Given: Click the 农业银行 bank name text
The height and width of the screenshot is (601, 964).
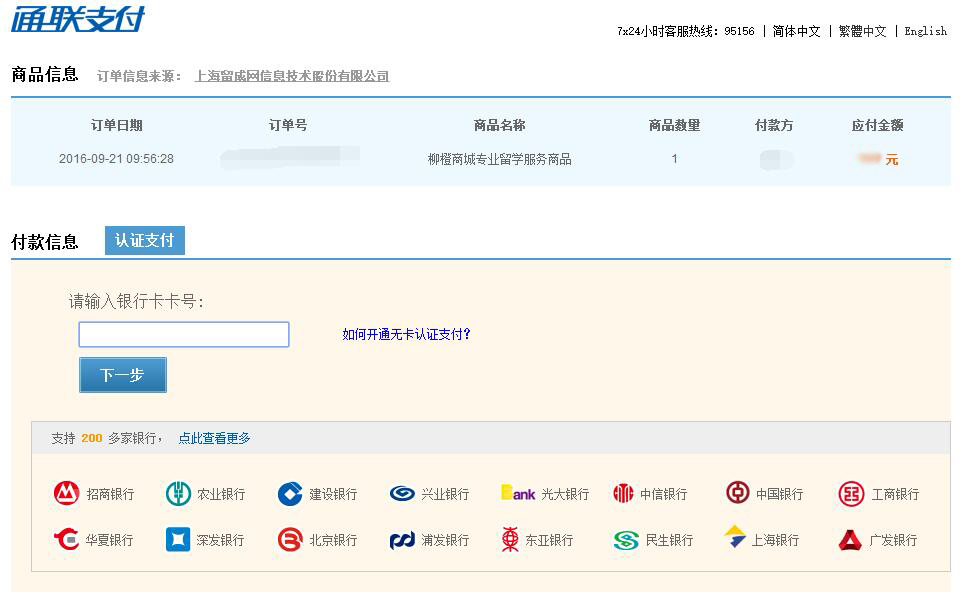Looking at the screenshot, I should [x=221, y=494].
